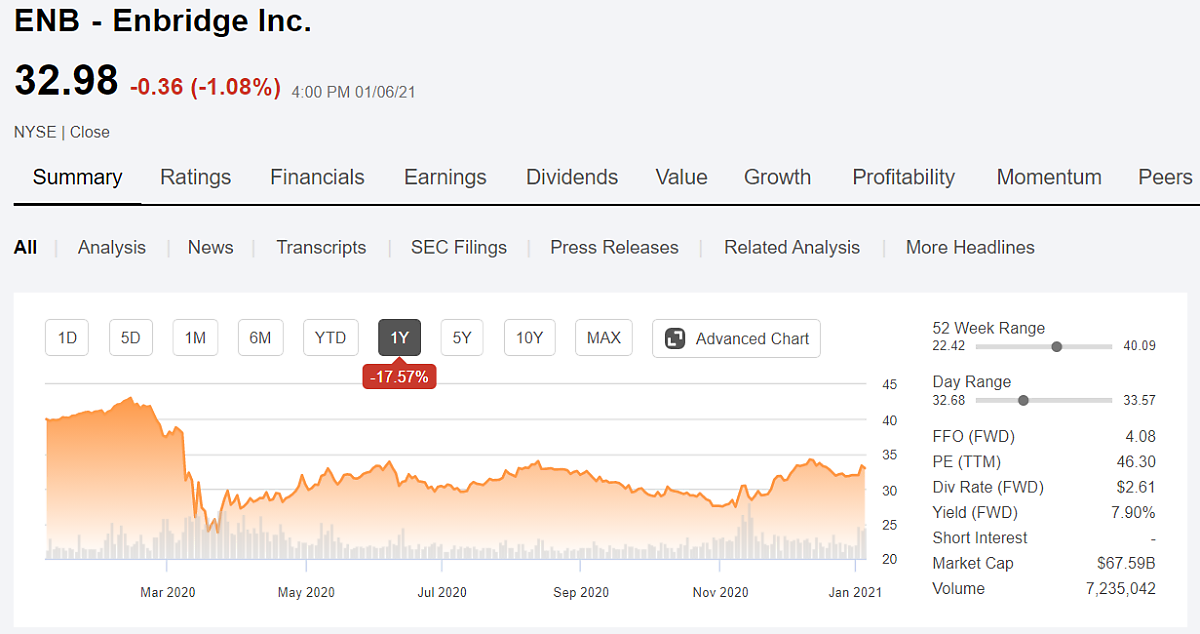The image size is (1200, 634).
Task: Filter headlines by Analysis
Action: (x=112, y=247)
